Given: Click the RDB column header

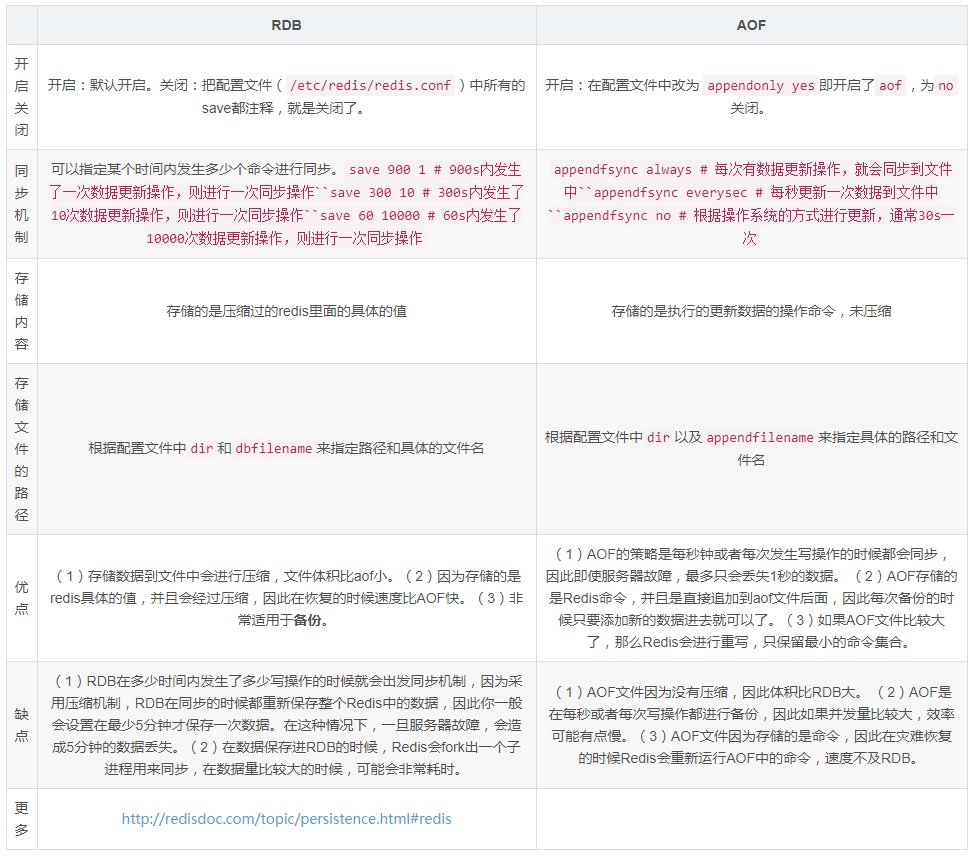Looking at the screenshot, I should pyautogui.click(x=286, y=26).
